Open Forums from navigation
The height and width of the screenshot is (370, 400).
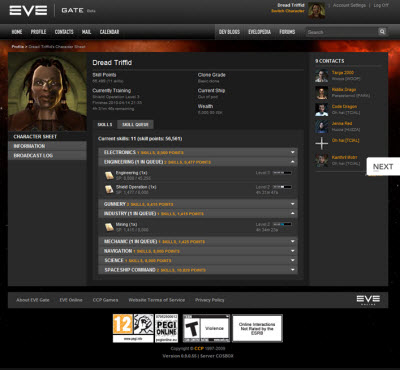point(287,32)
